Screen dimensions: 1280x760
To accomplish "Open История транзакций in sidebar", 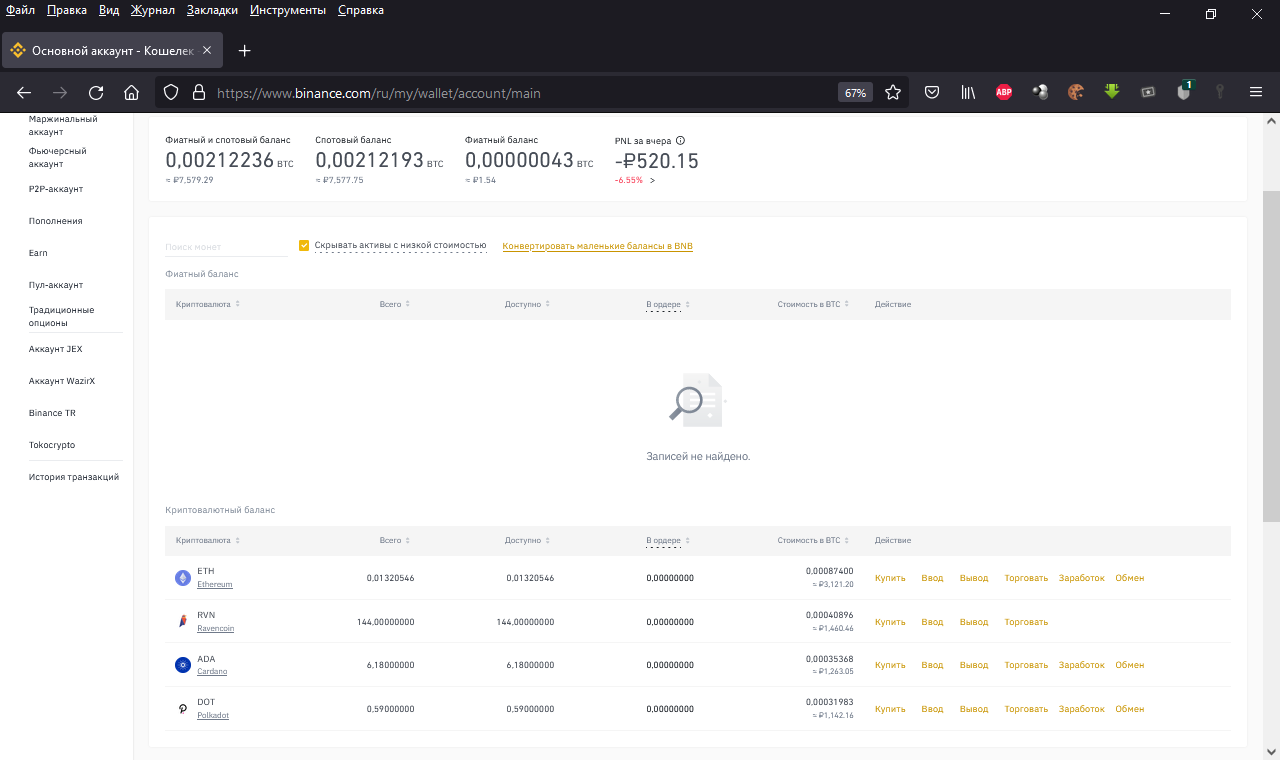I will 74,477.
